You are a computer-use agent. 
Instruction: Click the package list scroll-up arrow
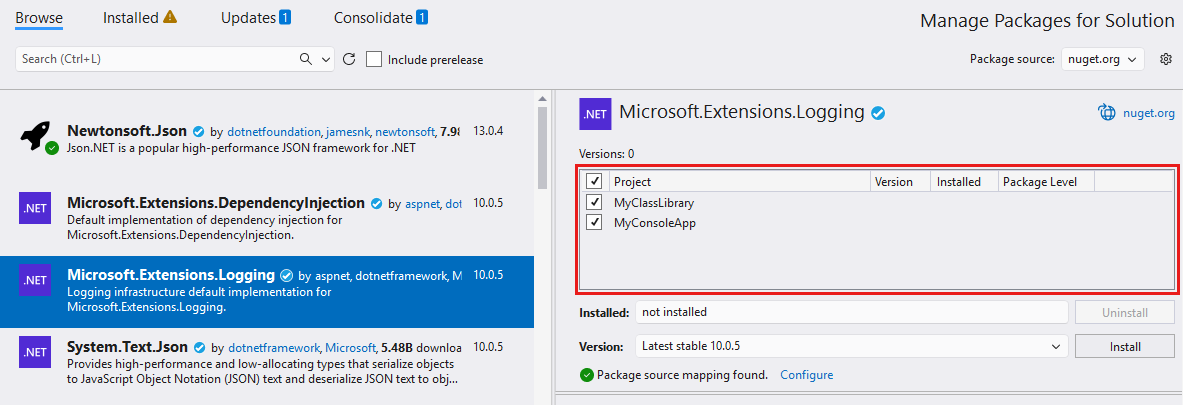click(542, 98)
